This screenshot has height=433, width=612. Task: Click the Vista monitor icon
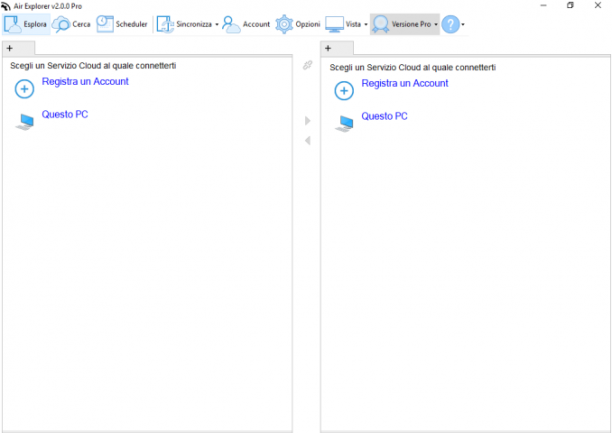coord(334,24)
